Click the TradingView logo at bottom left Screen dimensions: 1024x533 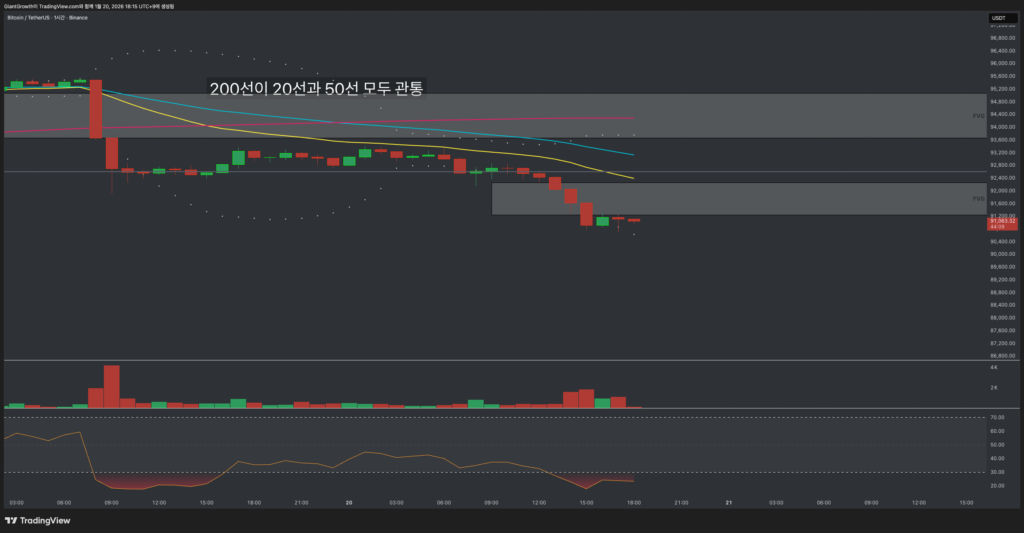coord(30,521)
